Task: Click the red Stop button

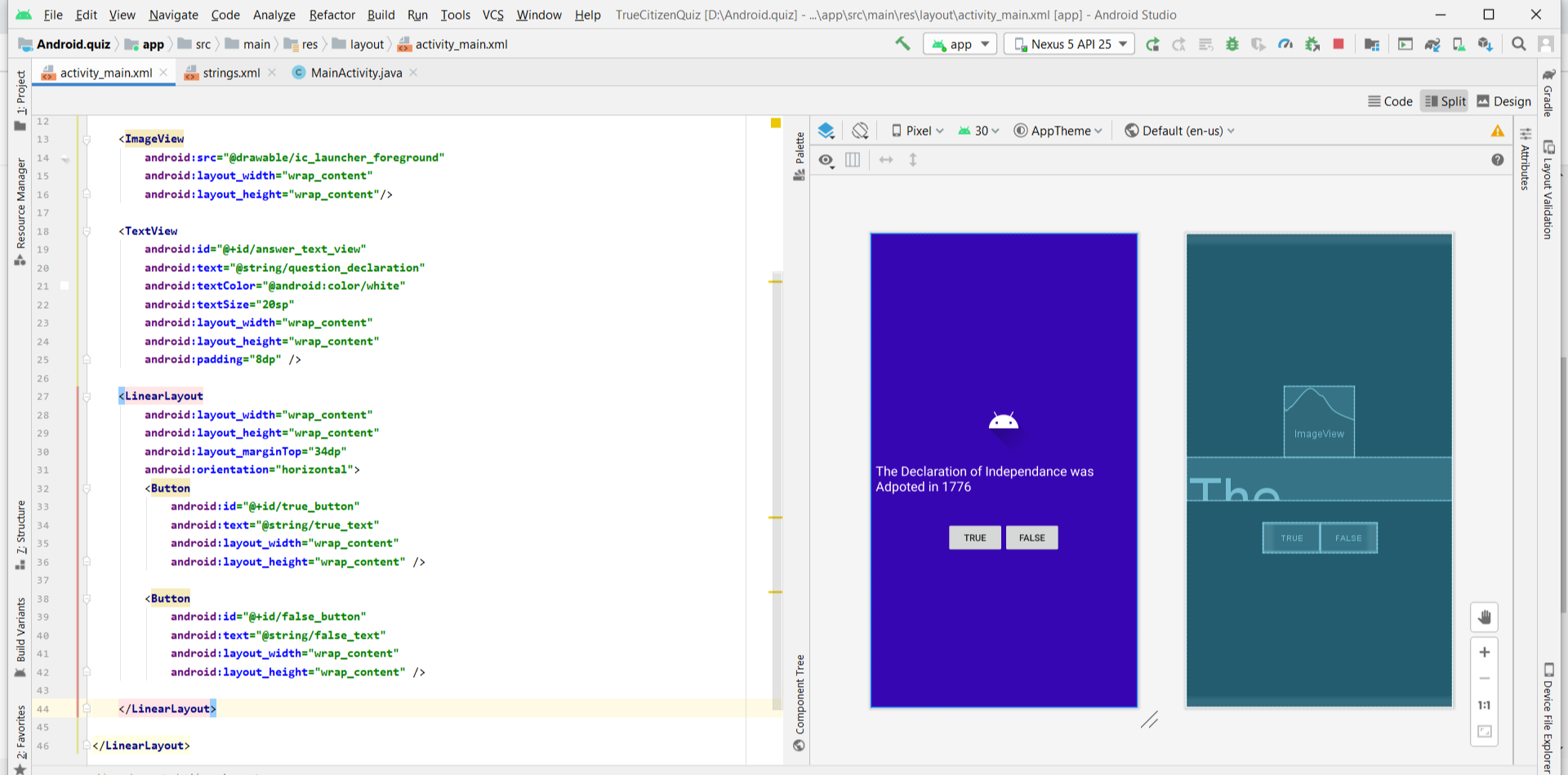Action: 1339,44
